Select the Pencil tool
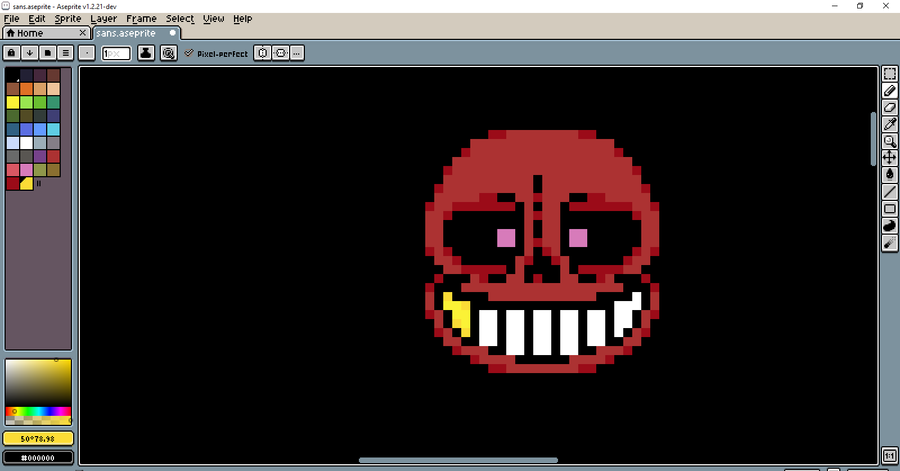The image size is (900, 471). click(x=889, y=91)
